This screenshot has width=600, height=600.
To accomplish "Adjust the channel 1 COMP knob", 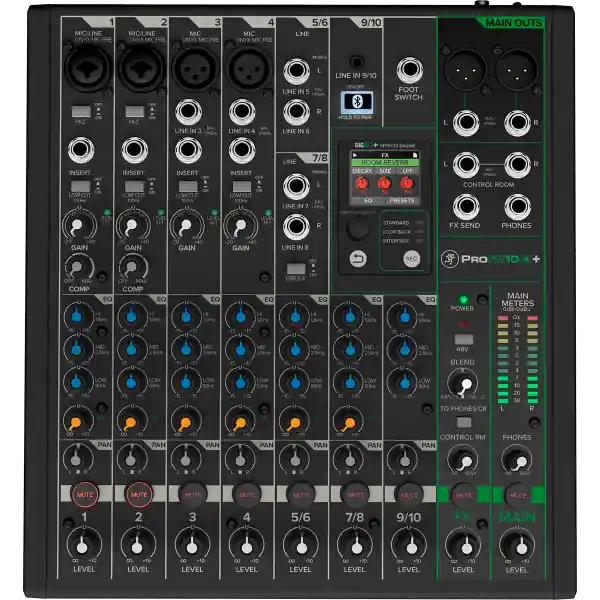I will pos(79,267).
